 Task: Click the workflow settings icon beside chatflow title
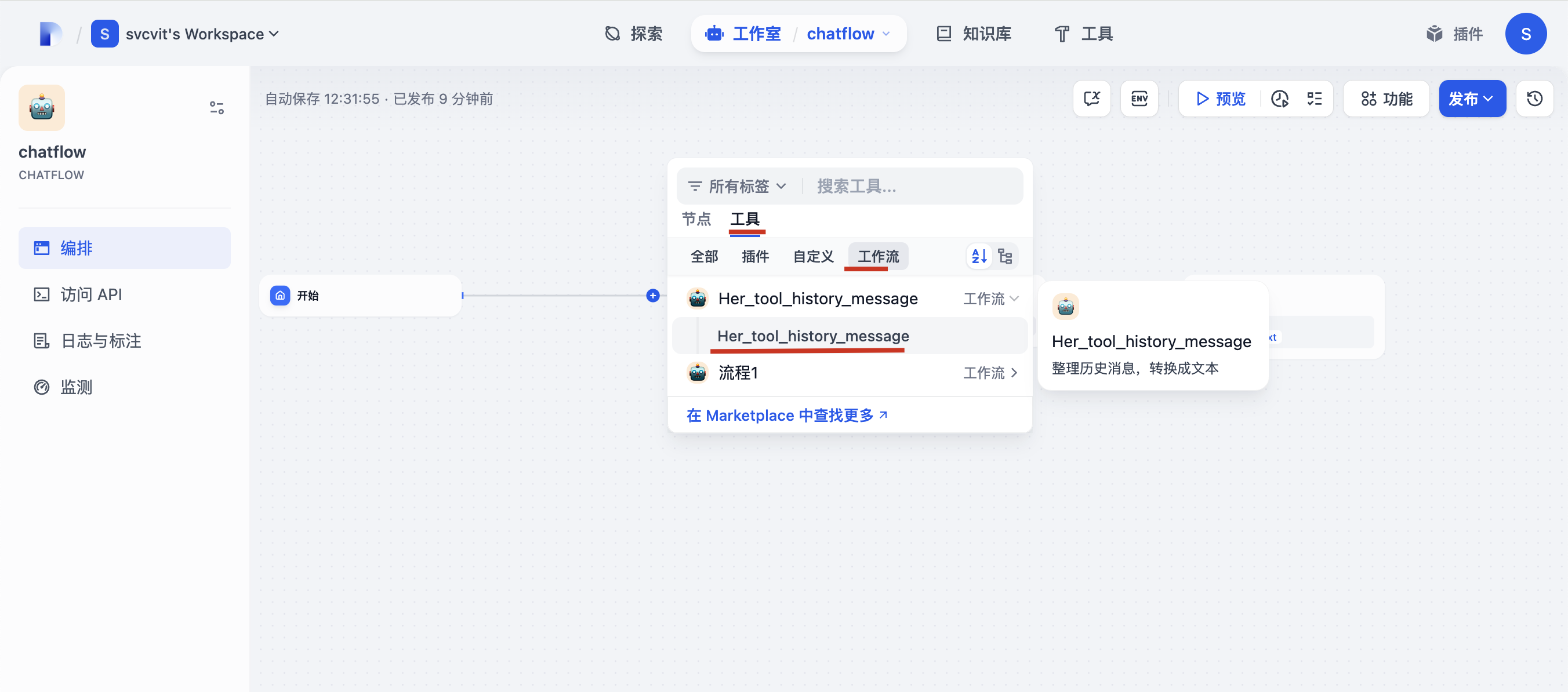coord(217,107)
